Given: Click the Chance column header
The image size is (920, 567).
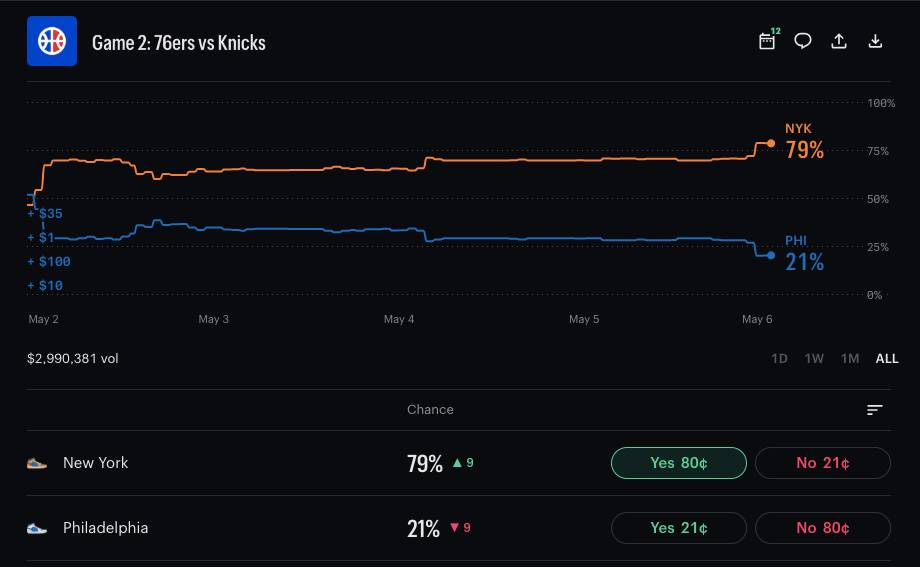Looking at the screenshot, I should coord(430,410).
